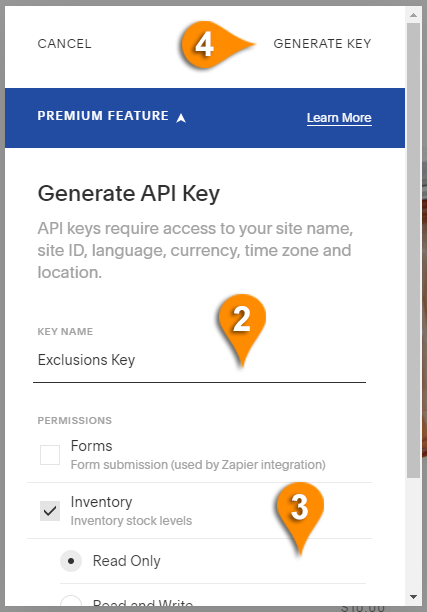Click the Premium Feature banner title
Screen dimensions: 427x612
pyautogui.click(x=103, y=116)
